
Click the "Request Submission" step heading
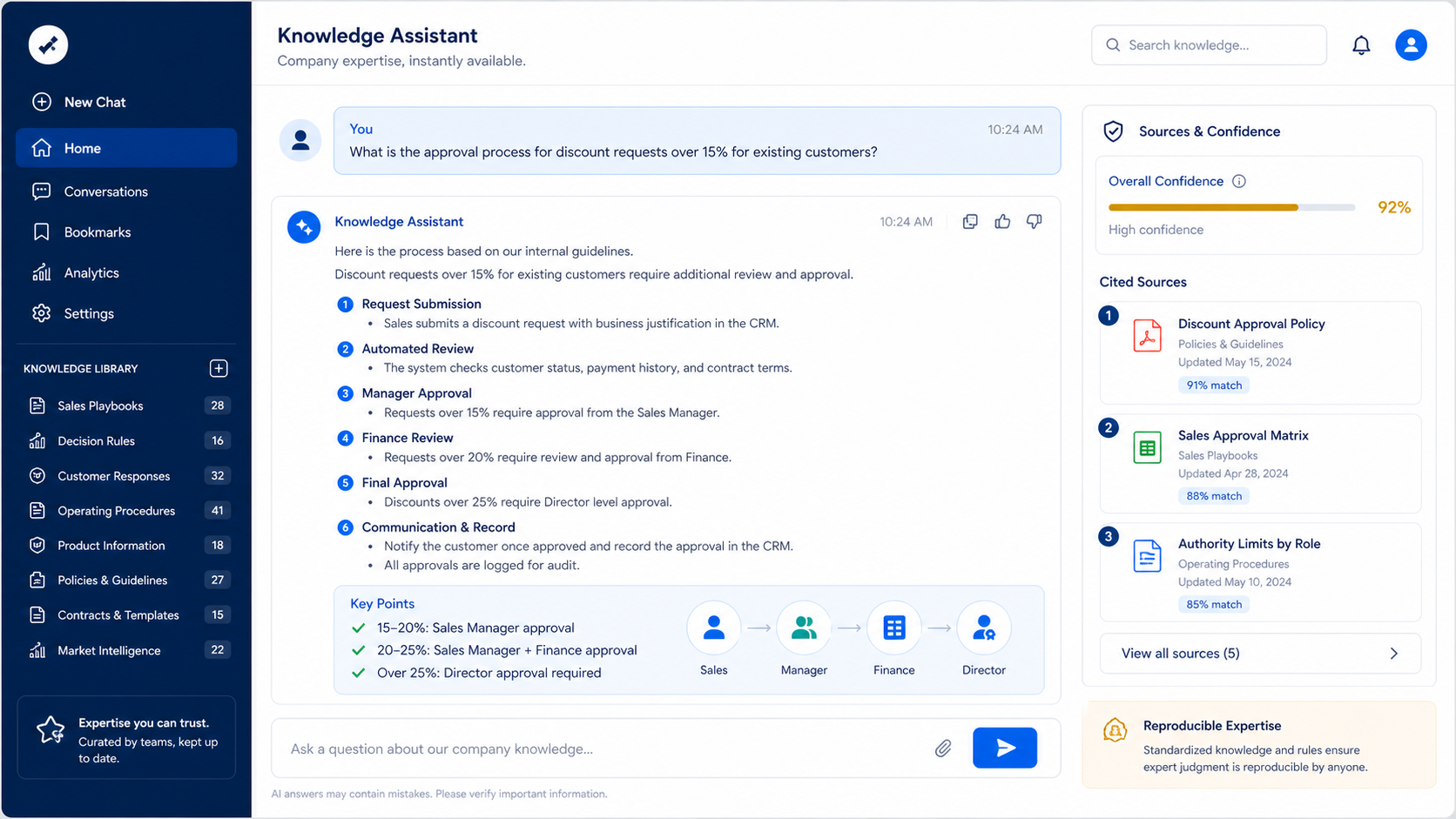point(421,304)
